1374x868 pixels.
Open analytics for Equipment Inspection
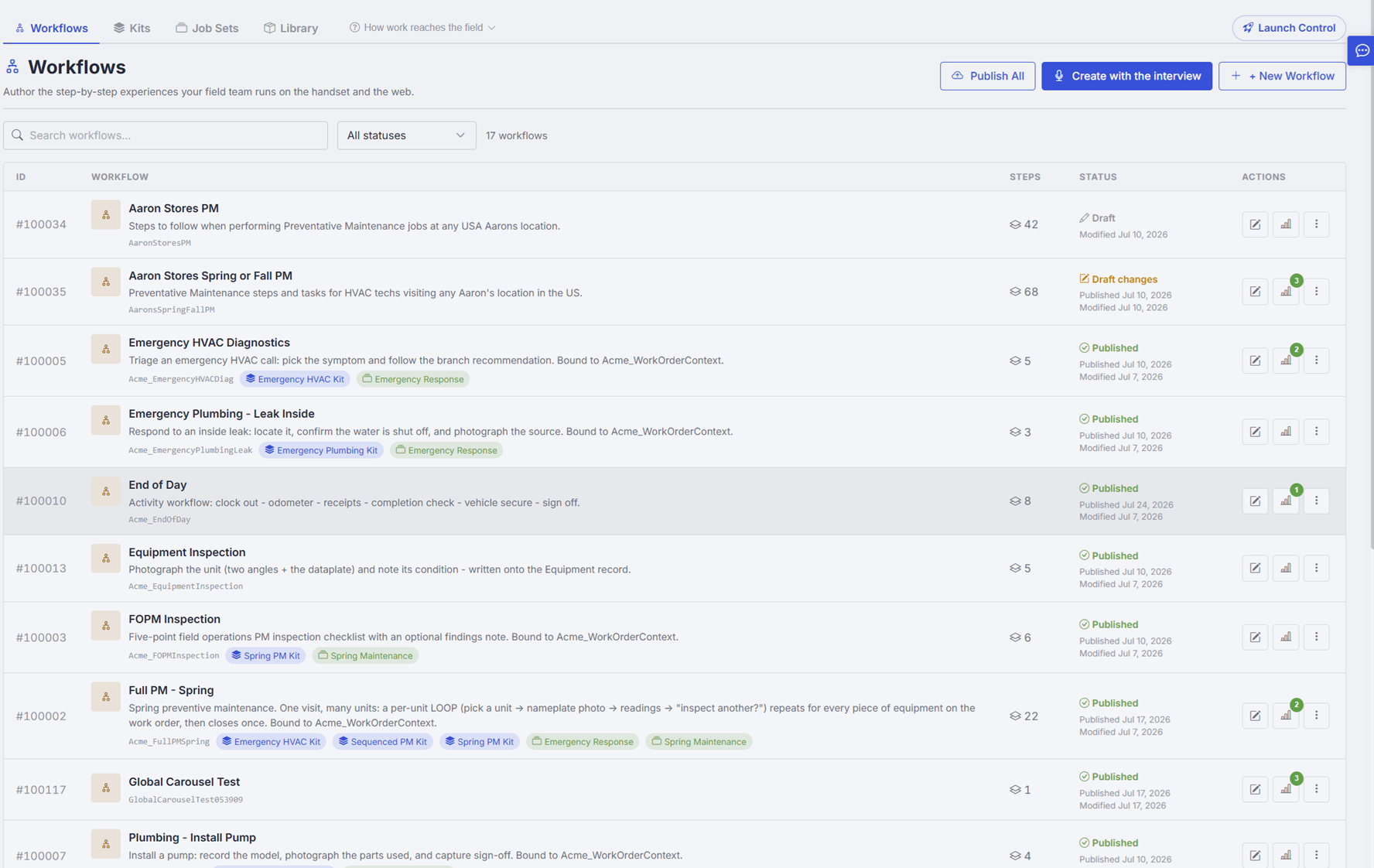pos(1286,568)
